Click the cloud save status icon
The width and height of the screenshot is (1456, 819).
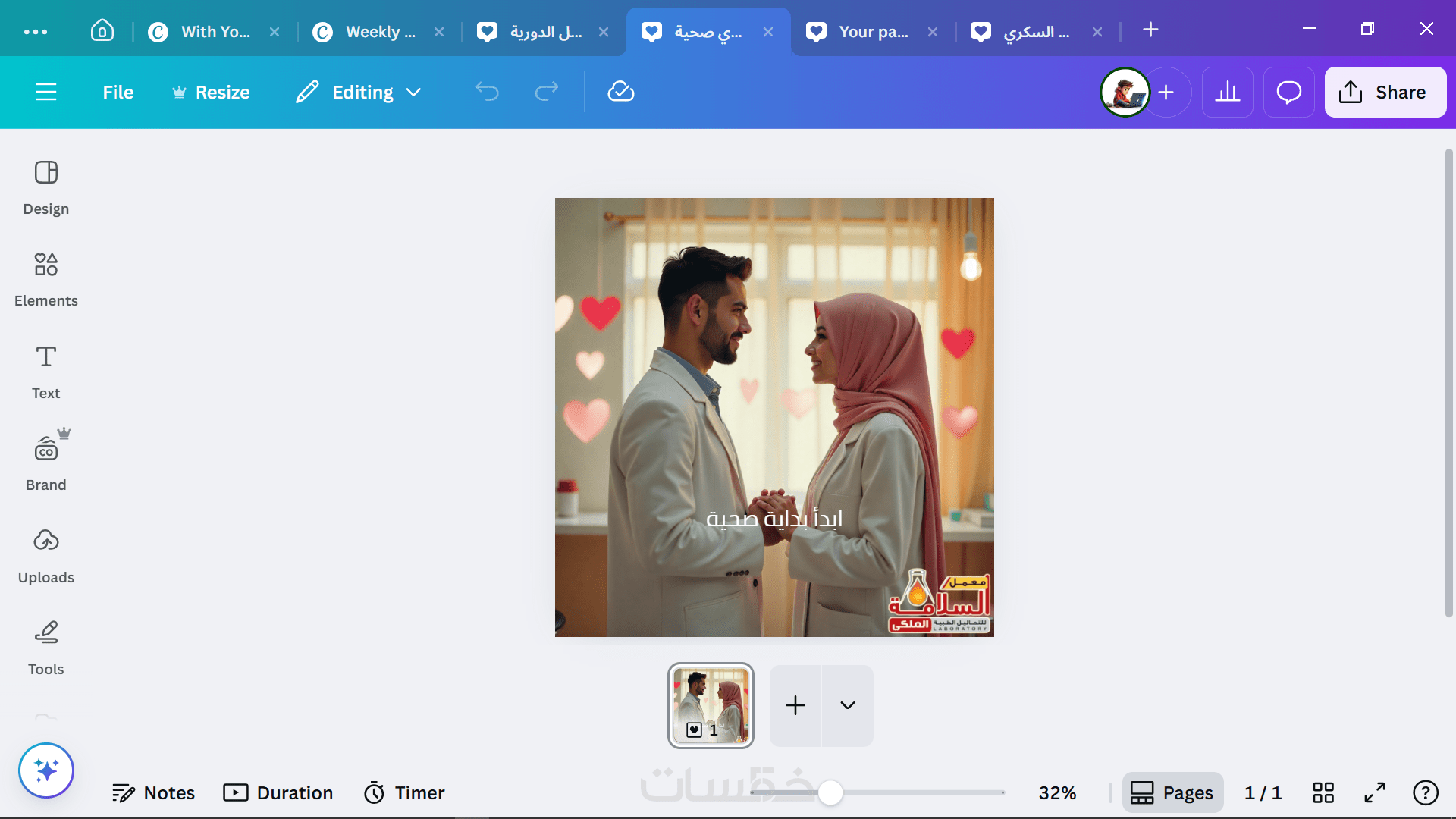(620, 92)
